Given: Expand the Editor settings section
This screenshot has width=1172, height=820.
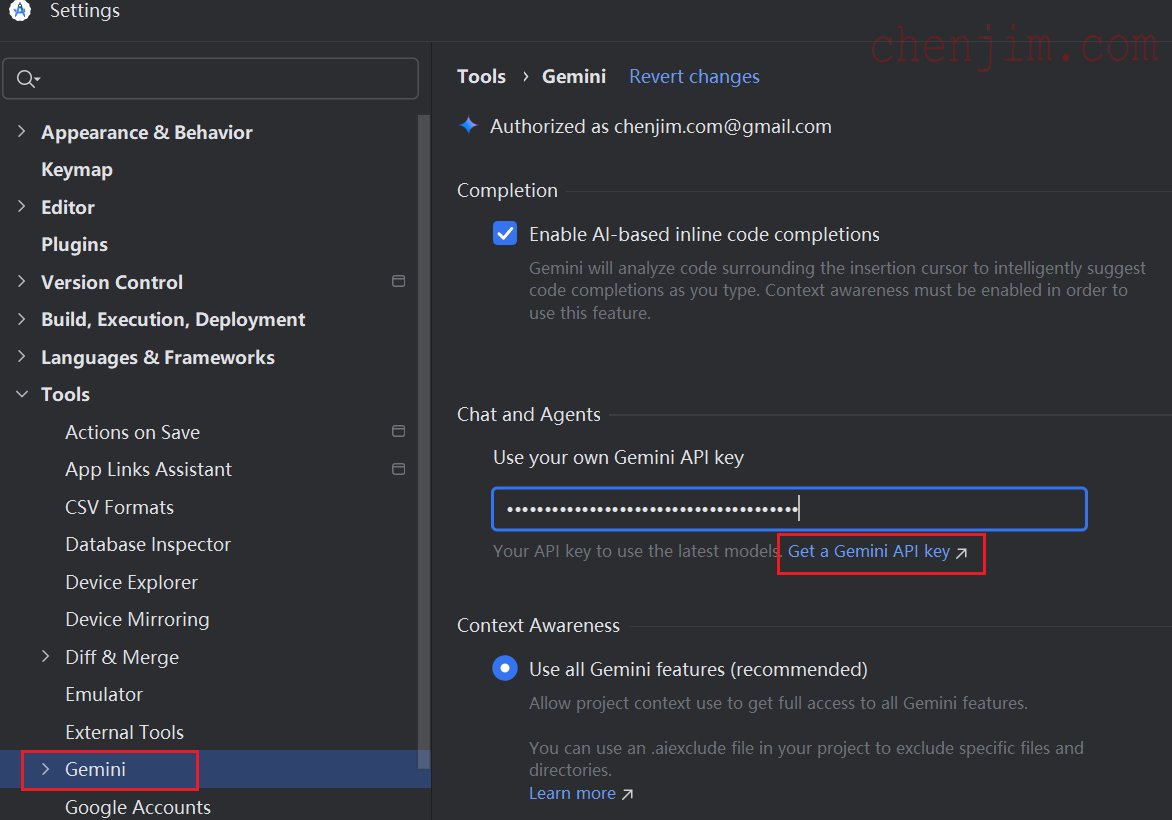Looking at the screenshot, I should point(22,206).
